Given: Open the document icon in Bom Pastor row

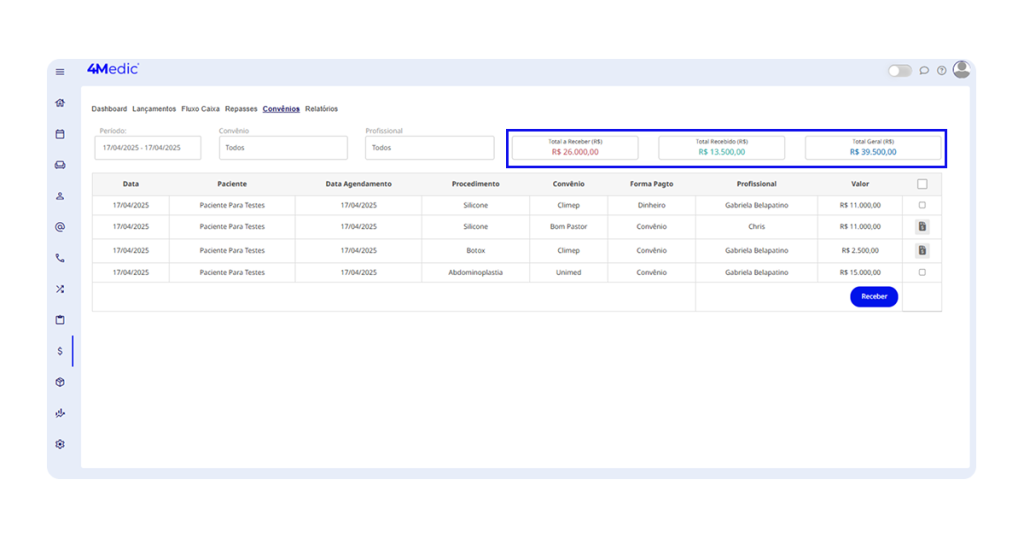Looking at the screenshot, I should pyautogui.click(x=922, y=227).
